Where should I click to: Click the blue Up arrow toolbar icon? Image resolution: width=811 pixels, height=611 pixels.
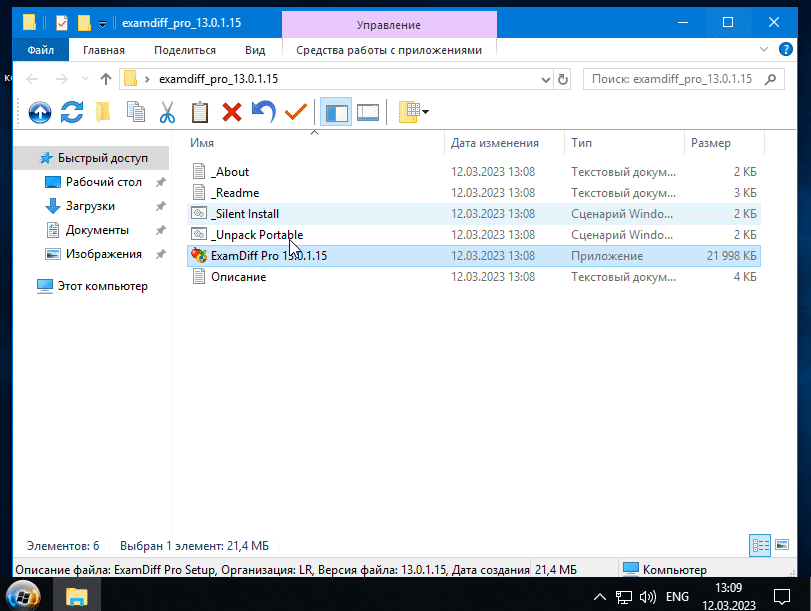40,112
